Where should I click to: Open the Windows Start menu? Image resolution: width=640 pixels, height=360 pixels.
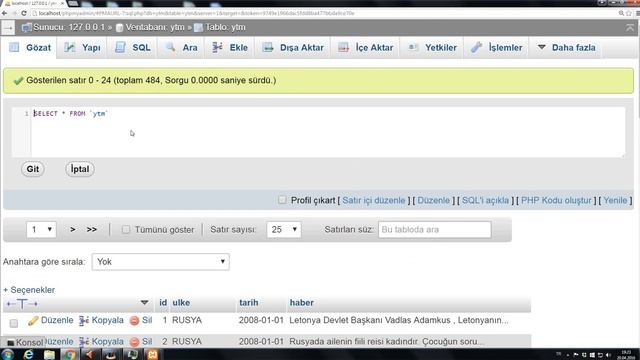(7, 354)
